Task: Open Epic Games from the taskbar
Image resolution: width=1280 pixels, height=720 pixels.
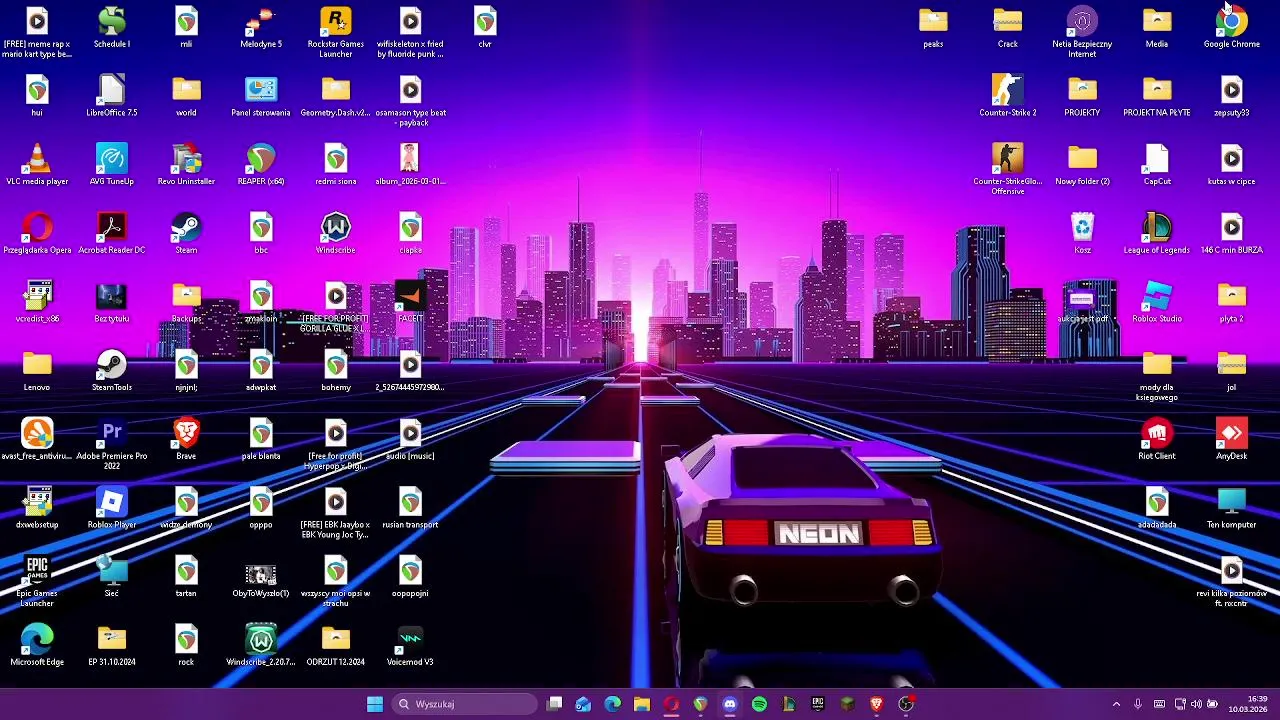Action: pos(818,704)
